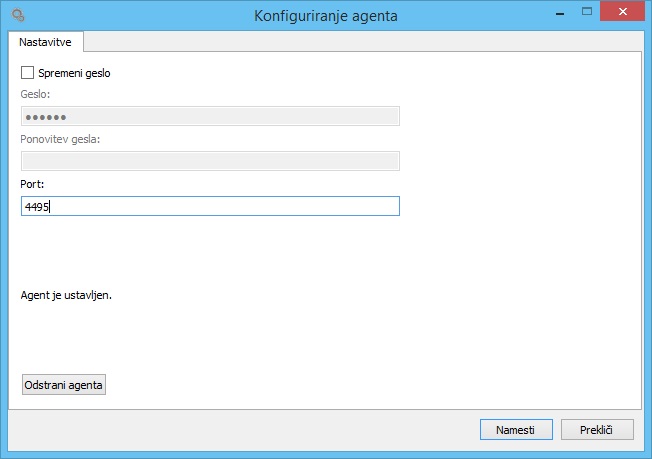
Task: Click the 'Geslo:' label
Action: point(35,94)
